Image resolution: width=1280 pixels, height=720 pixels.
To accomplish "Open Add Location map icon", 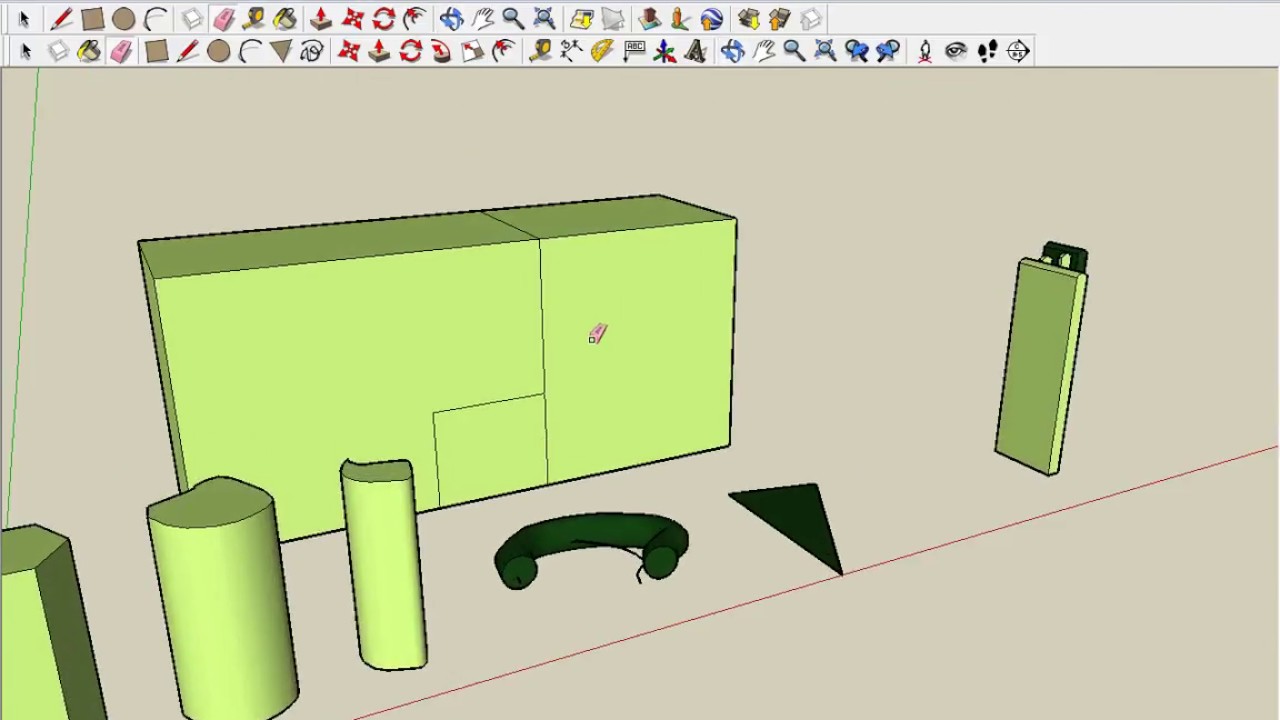I will [x=581, y=19].
